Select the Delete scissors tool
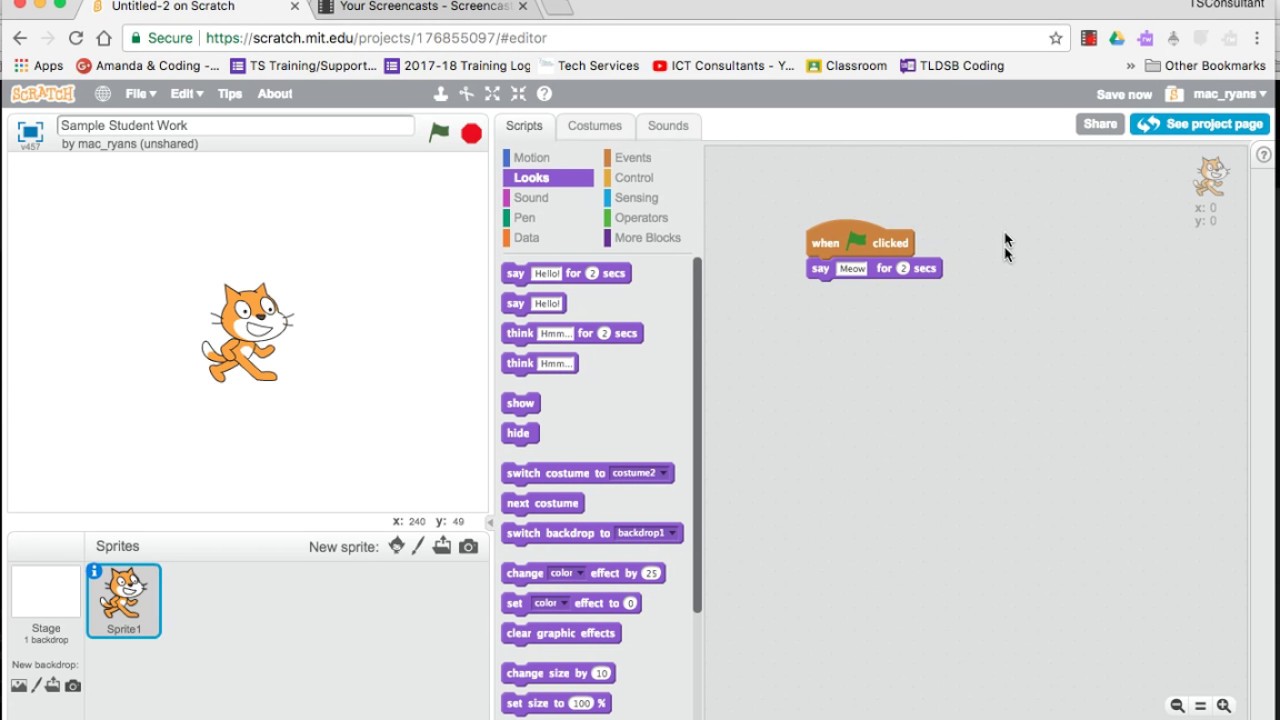Image resolution: width=1280 pixels, height=720 pixels. (466, 94)
